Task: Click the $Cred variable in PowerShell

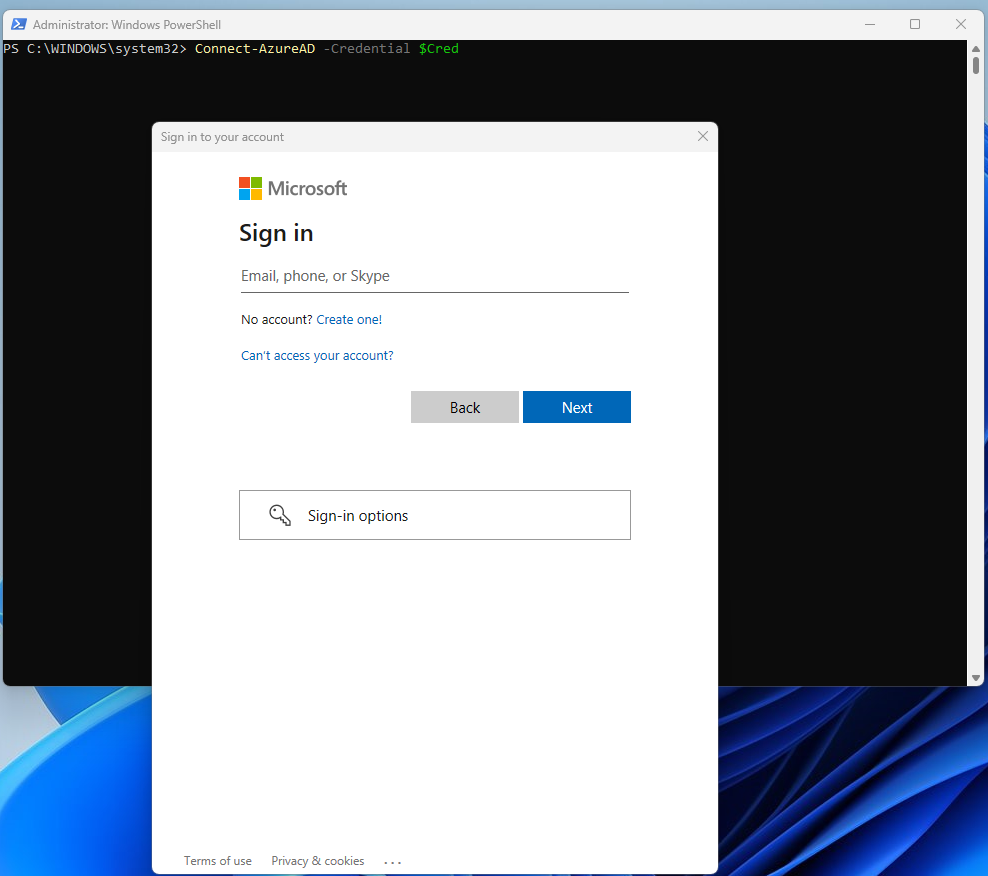Action: click(439, 49)
